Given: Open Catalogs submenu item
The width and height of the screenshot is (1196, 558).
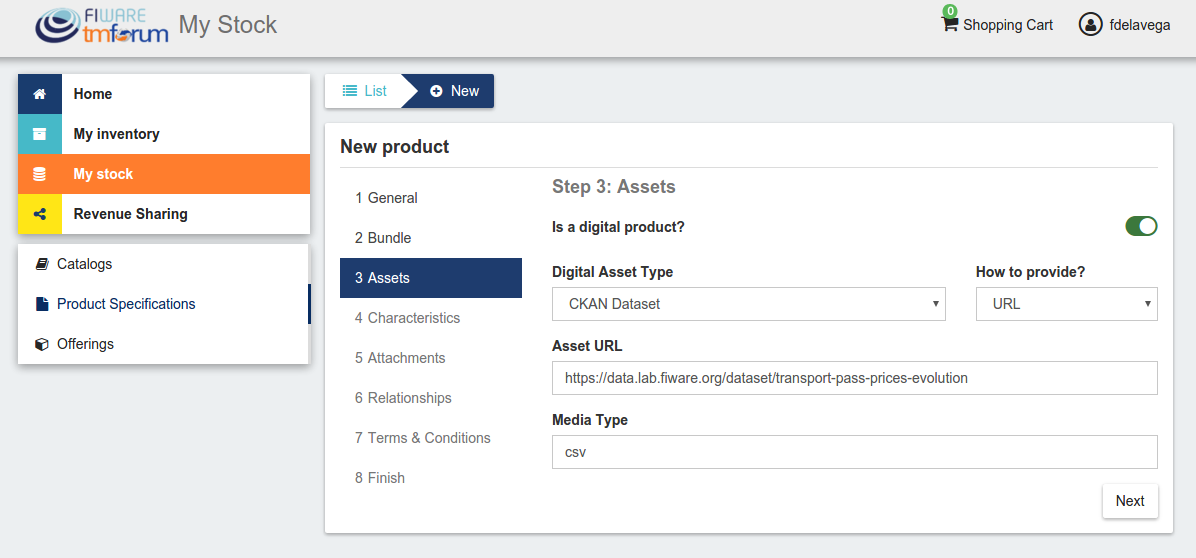Looking at the screenshot, I should [163, 264].
